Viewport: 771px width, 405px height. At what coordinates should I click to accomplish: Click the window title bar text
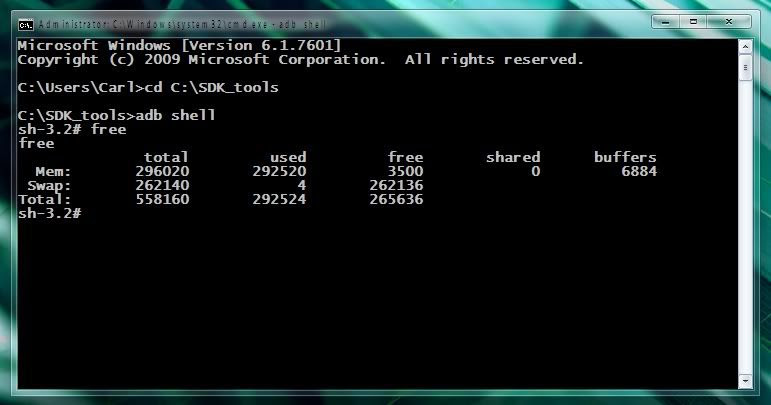click(x=182, y=24)
